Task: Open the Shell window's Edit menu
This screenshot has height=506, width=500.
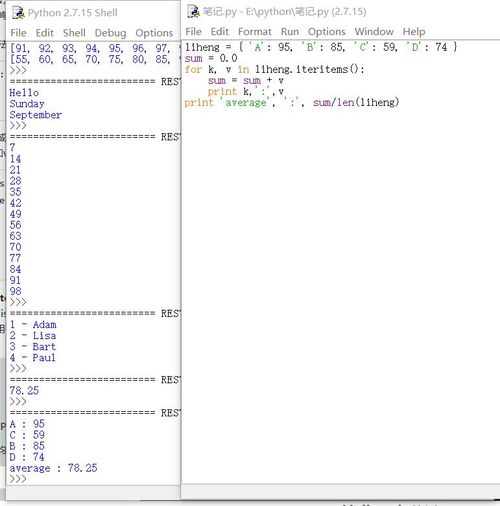Action: 45,33
